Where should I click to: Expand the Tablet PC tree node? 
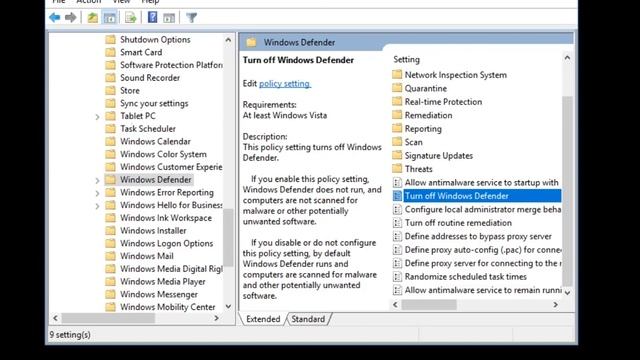point(97,117)
